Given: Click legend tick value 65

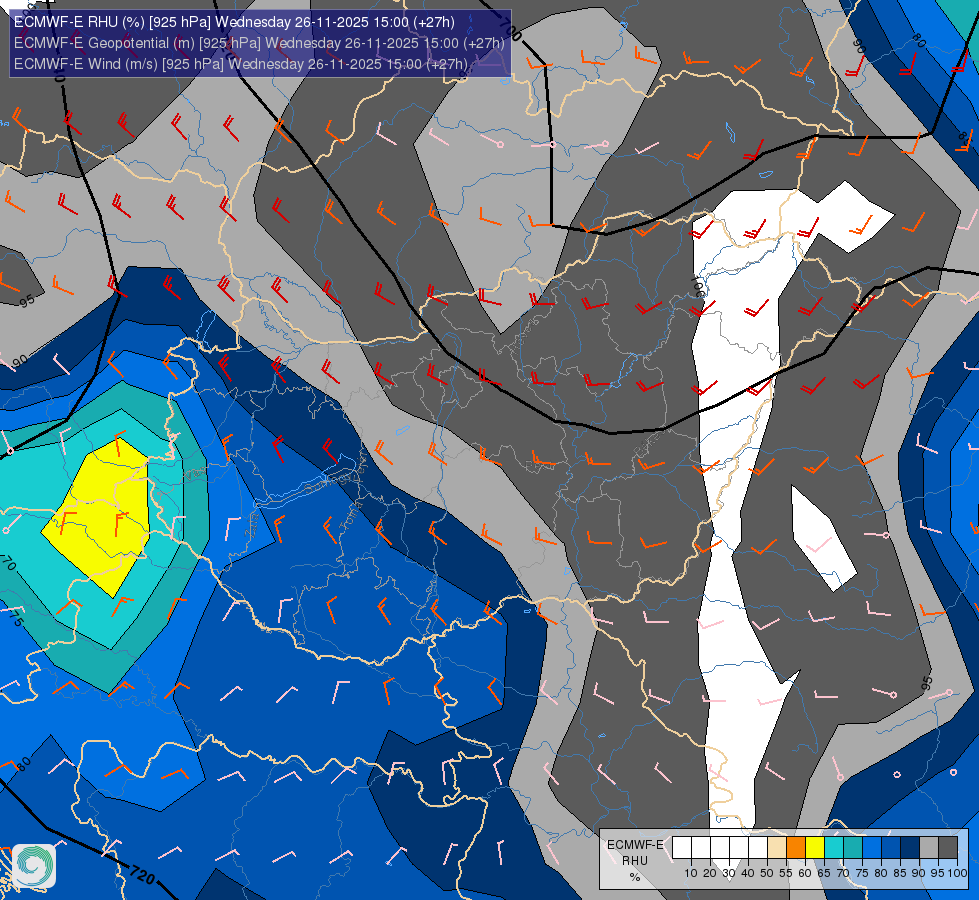Looking at the screenshot, I should pyautogui.click(x=824, y=873).
